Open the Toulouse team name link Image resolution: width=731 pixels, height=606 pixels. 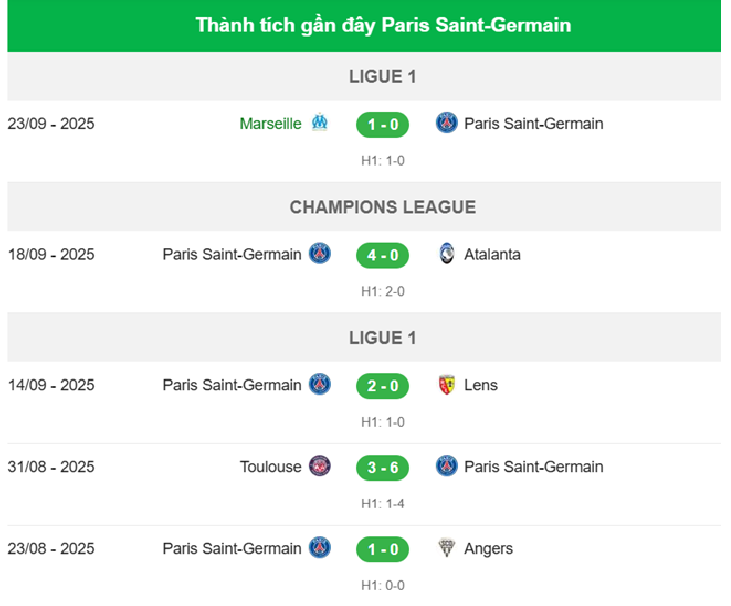(270, 467)
